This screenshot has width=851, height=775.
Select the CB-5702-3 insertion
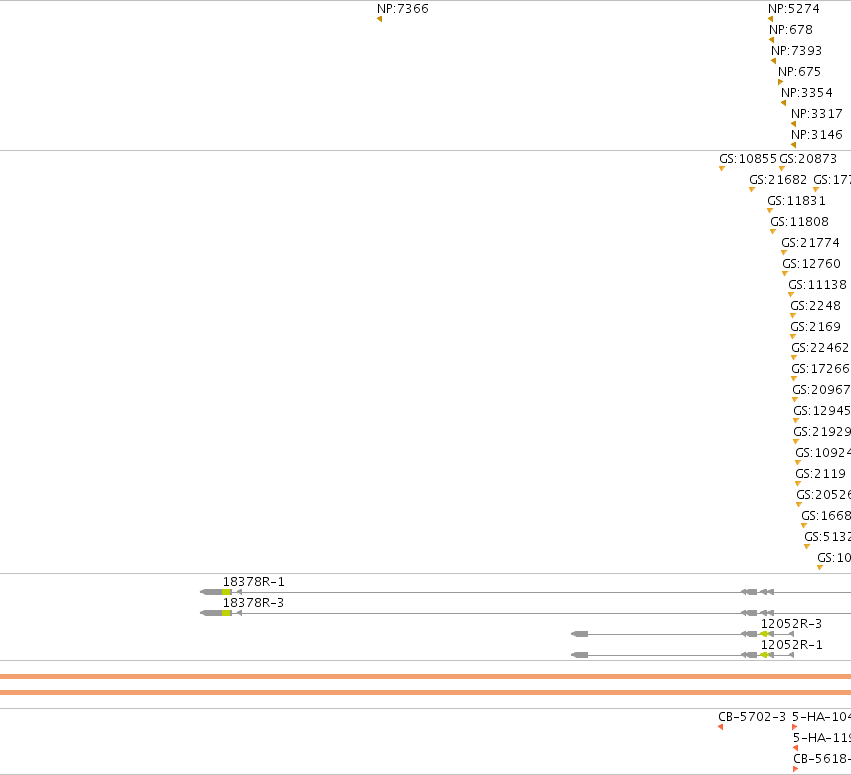(752, 717)
